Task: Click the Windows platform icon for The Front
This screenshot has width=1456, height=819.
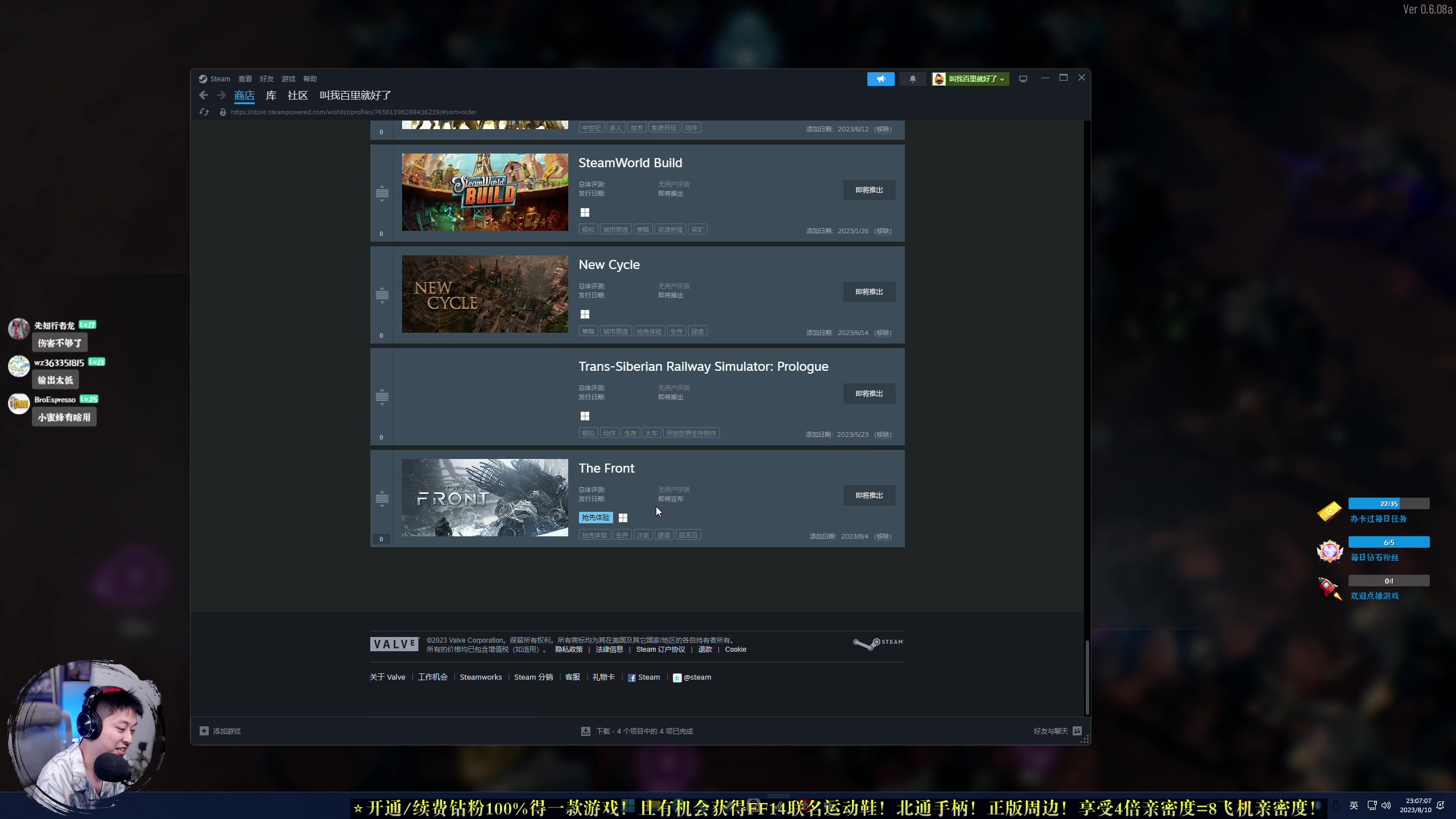Action: click(x=623, y=518)
